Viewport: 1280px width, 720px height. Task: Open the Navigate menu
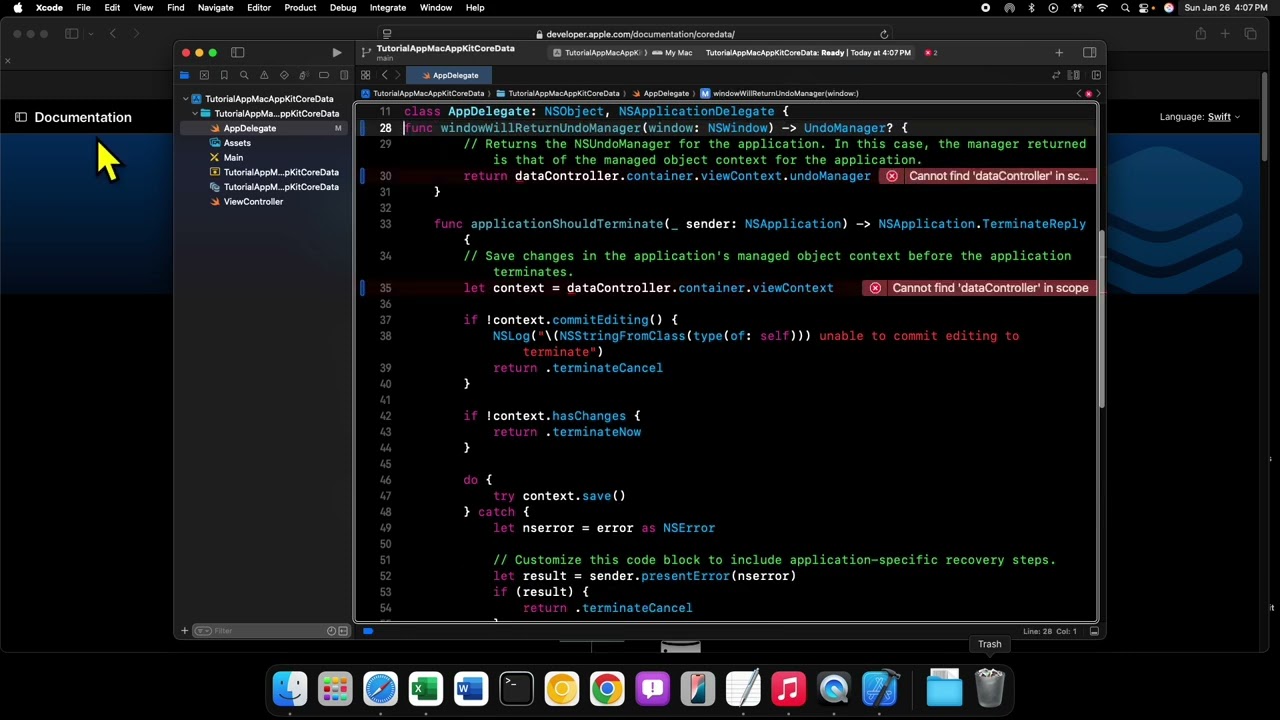[215, 8]
